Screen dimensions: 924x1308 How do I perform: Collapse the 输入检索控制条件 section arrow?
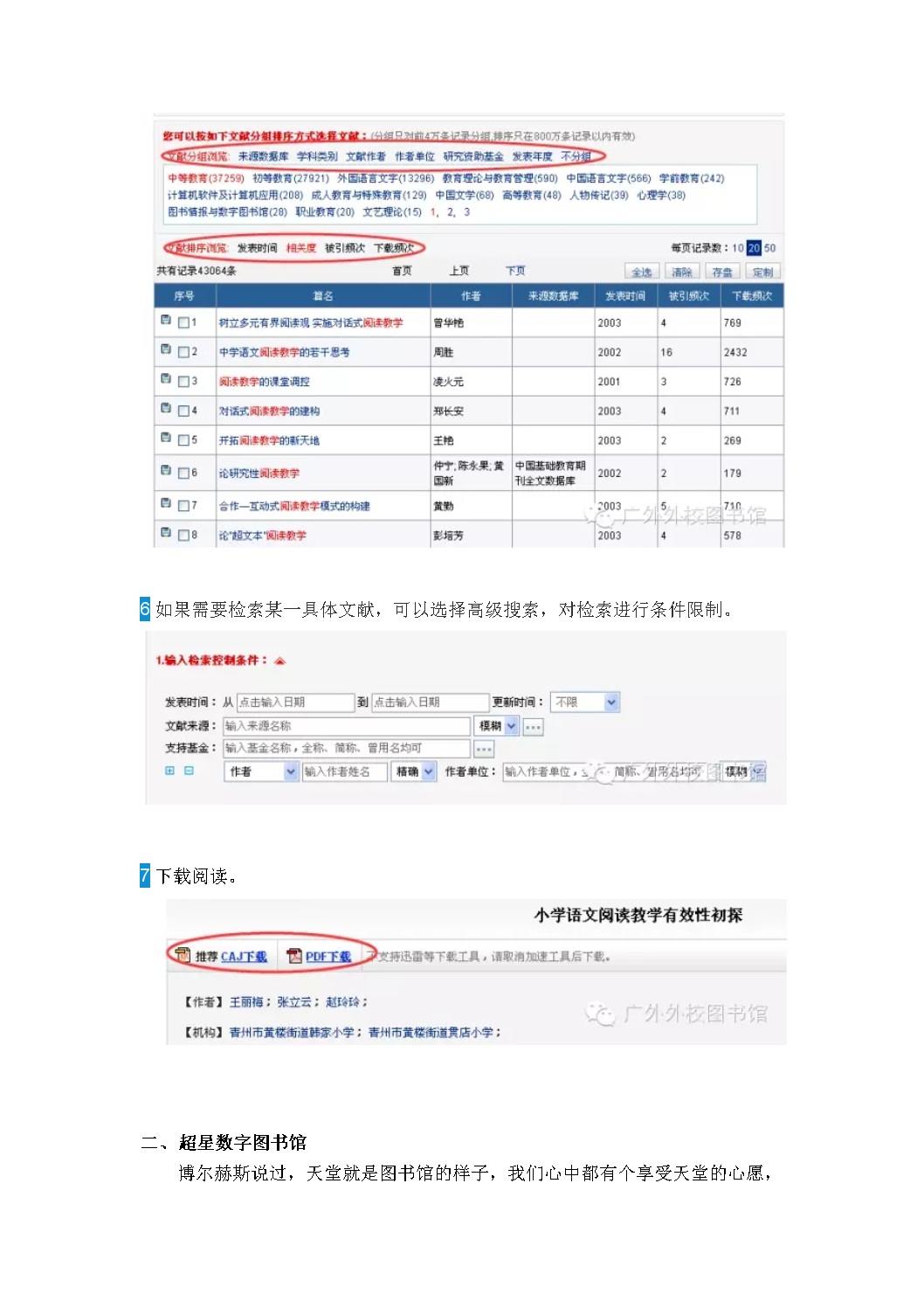click(x=280, y=661)
